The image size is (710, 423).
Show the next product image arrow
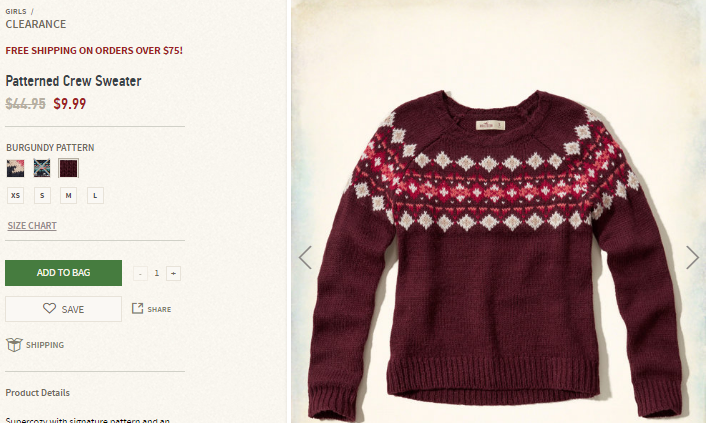tap(692, 257)
